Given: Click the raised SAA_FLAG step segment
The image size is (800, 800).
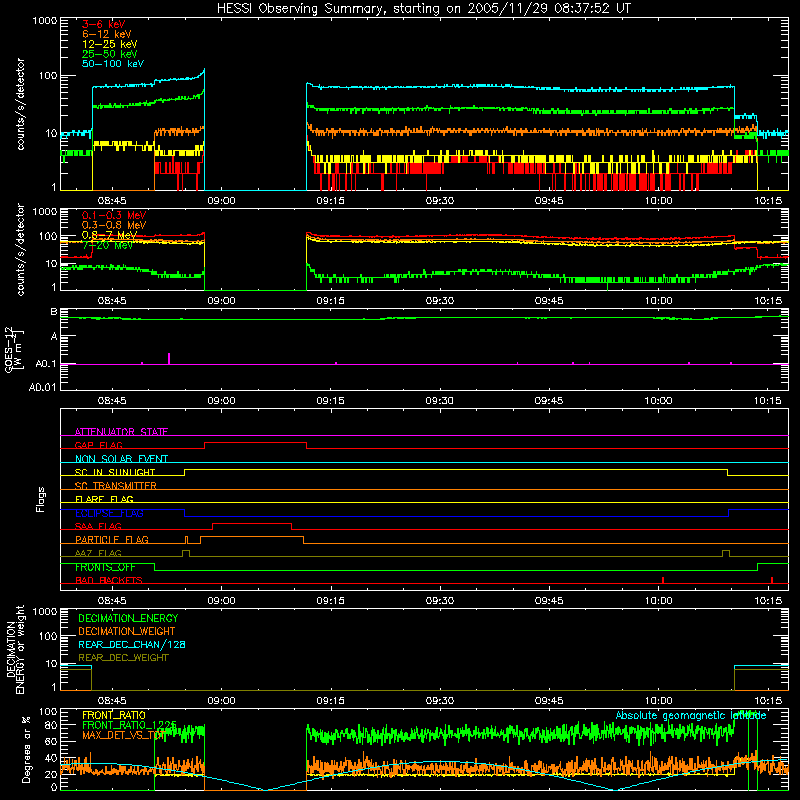Looking at the screenshot, I should tap(252, 523).
